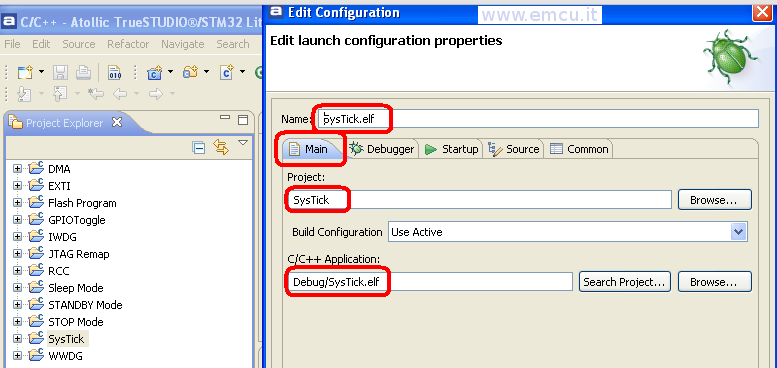Click the Name field containing SysTick.elf
Screen dimensions: 777x368
tap(538, 119)
